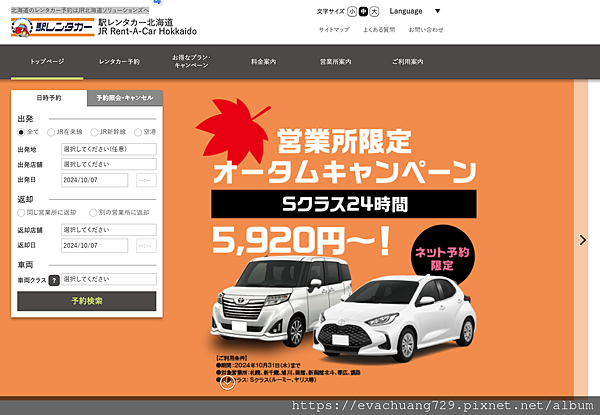Click the 予約検索 button
This screenshot has width=600, height=415.
[x=87, y=301]
